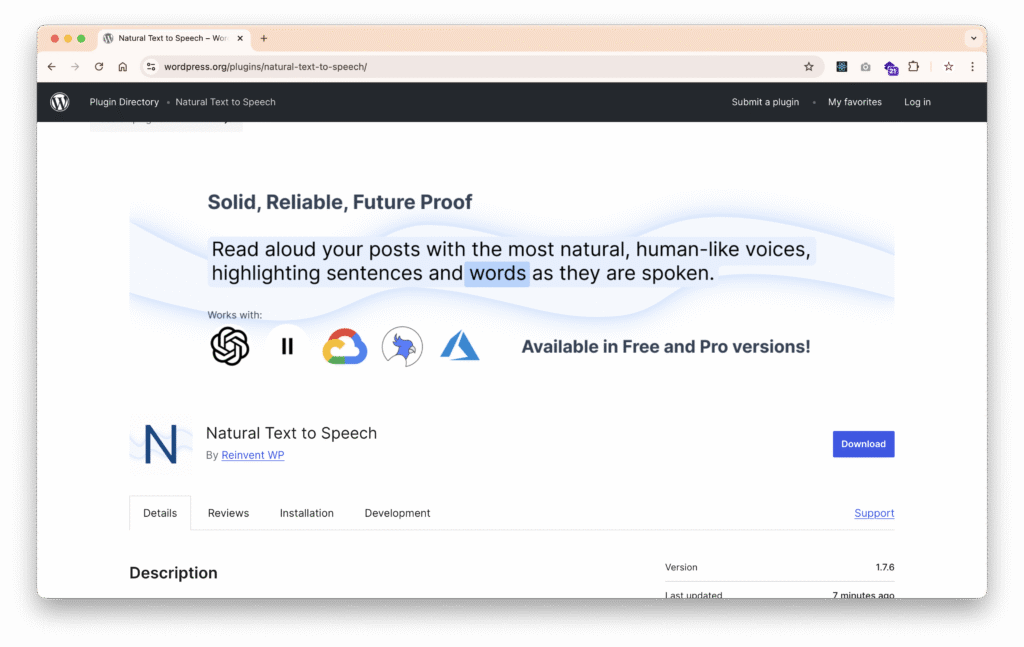Click the blue bird logo icon
The height and width of the screenshot is (647, 1024).
(402, 346)
